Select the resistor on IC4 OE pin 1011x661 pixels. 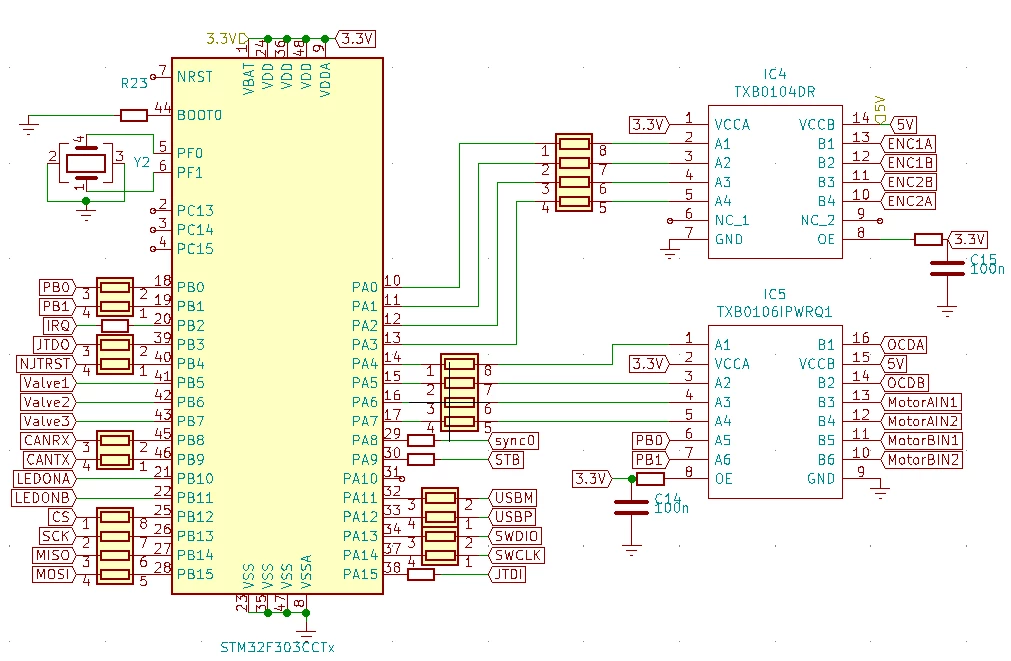(x=928, y=240)
